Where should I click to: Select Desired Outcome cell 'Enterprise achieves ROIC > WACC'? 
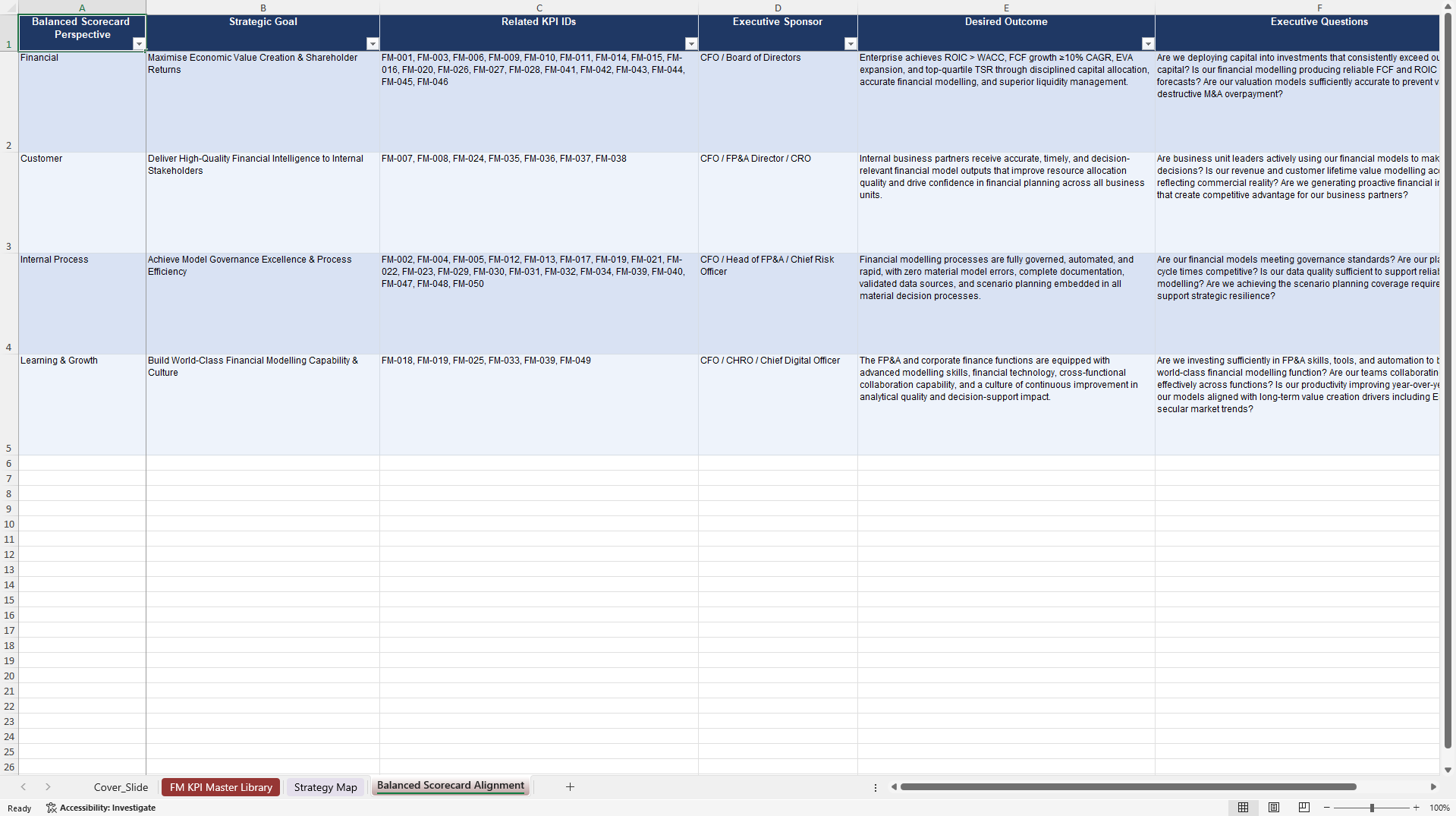pos(1007,102)
